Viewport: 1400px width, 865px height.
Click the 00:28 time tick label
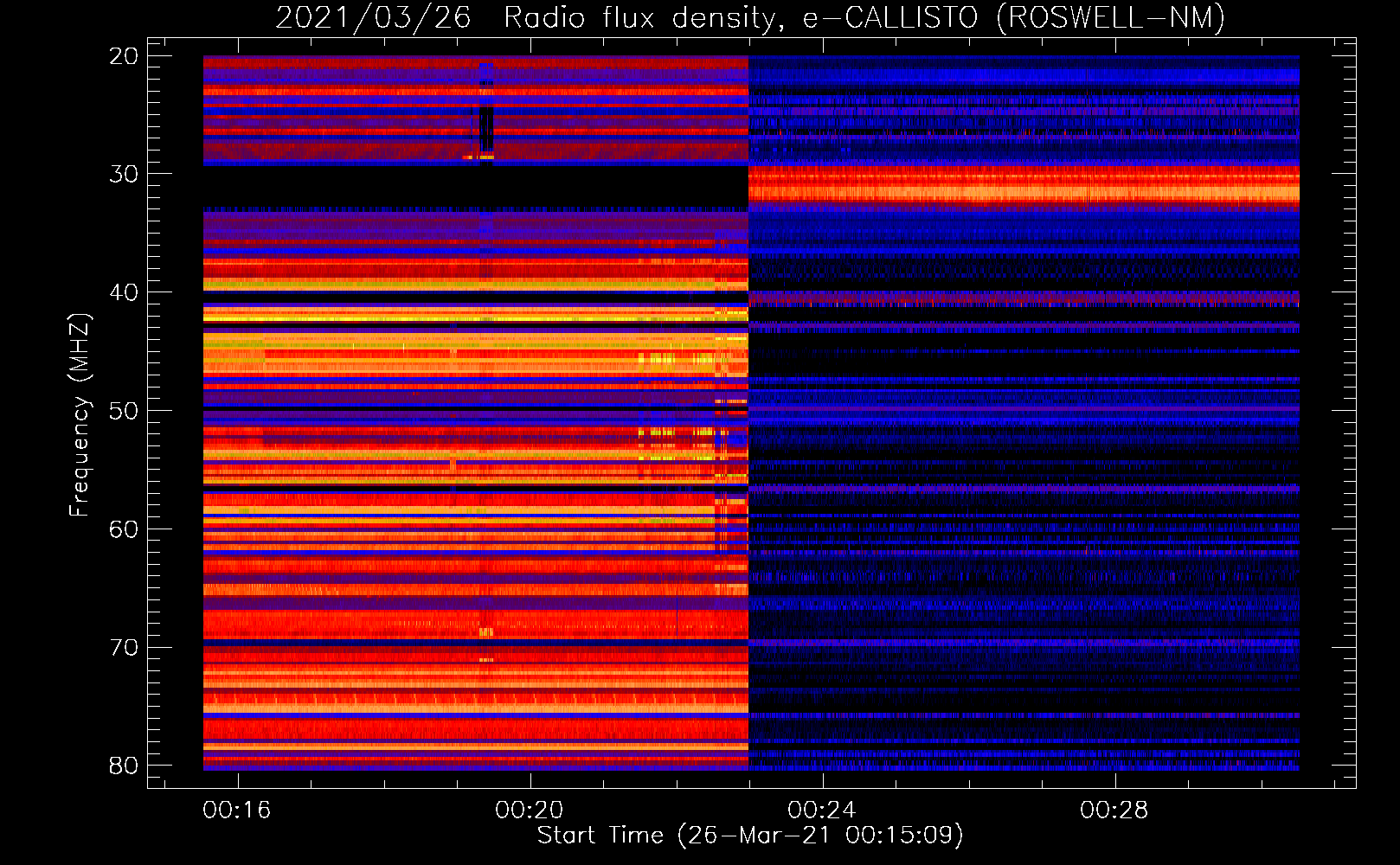(1114, 811)
